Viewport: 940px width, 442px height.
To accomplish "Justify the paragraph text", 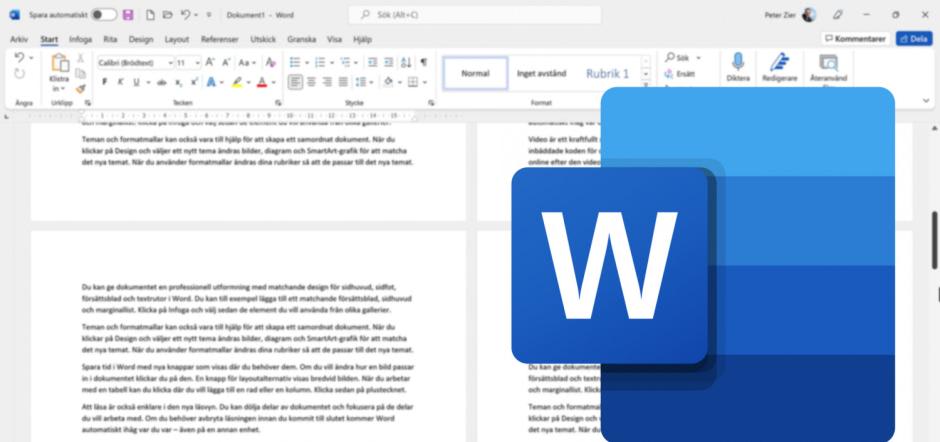I will [343, 82].
